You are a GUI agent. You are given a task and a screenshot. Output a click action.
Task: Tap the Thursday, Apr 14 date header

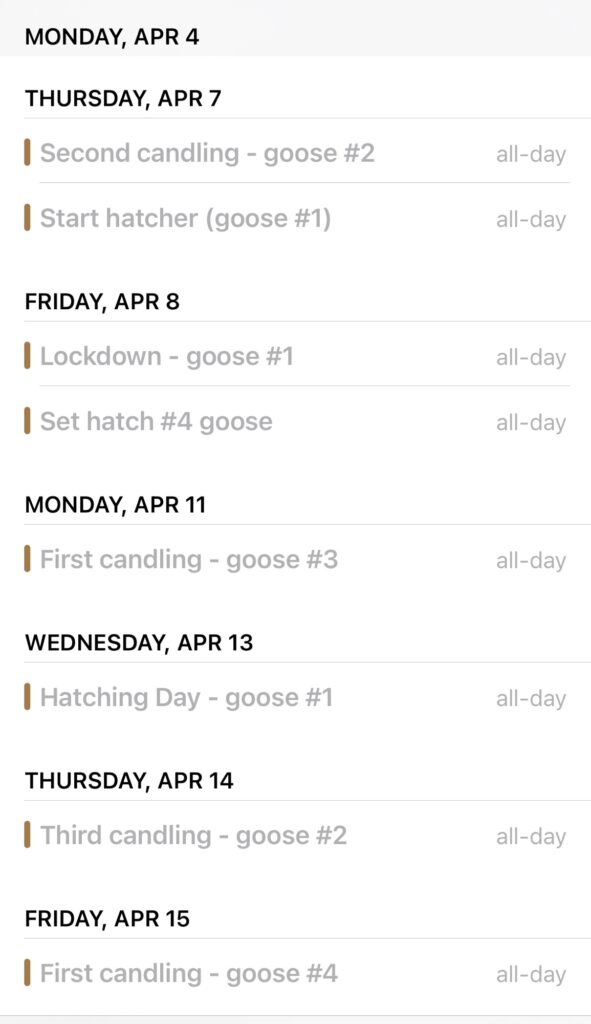(x=129, y=780)
